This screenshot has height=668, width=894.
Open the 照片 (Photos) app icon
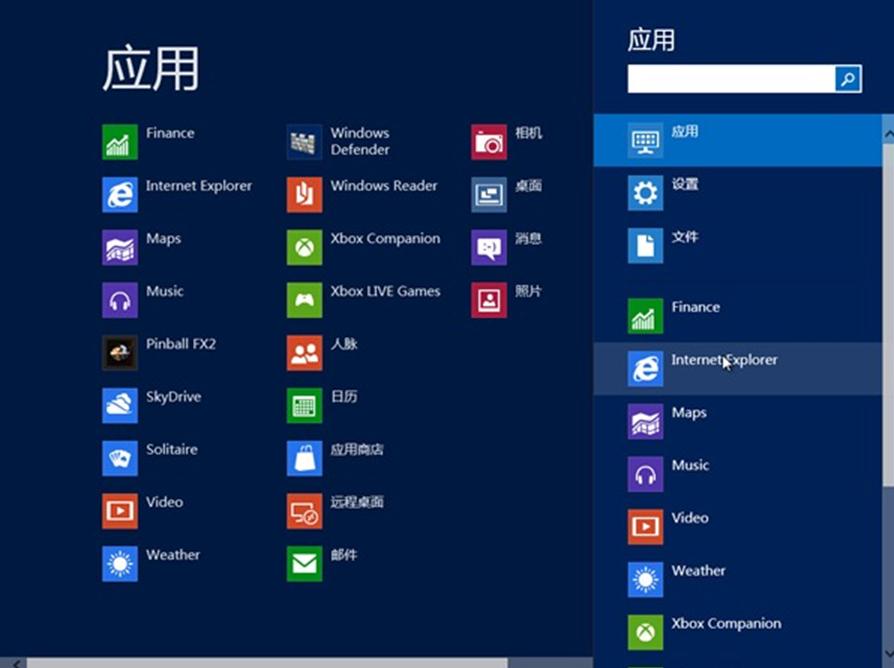pos(489,300)
